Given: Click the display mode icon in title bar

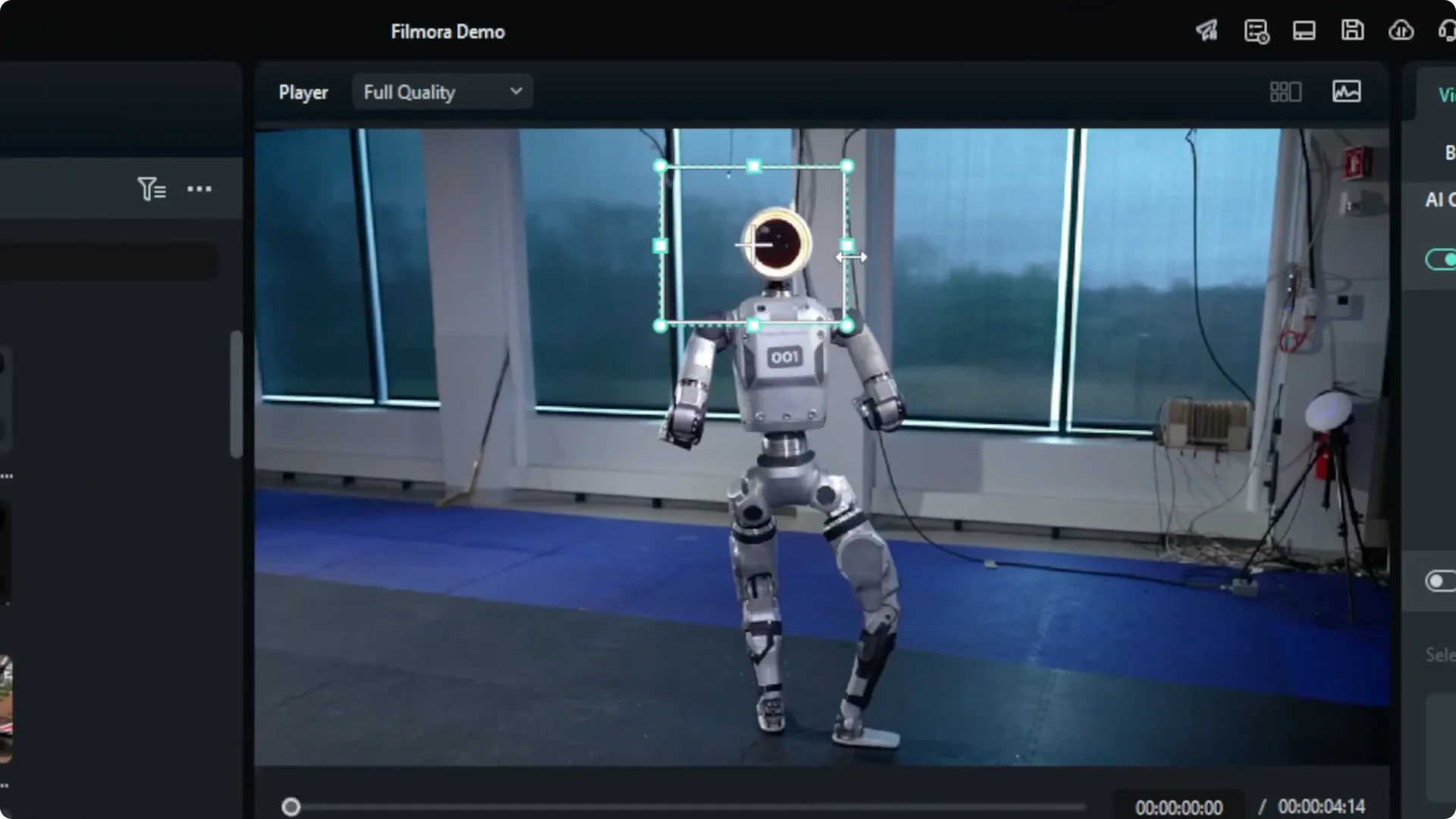Looking at the screenshot, I should 1304,31.
